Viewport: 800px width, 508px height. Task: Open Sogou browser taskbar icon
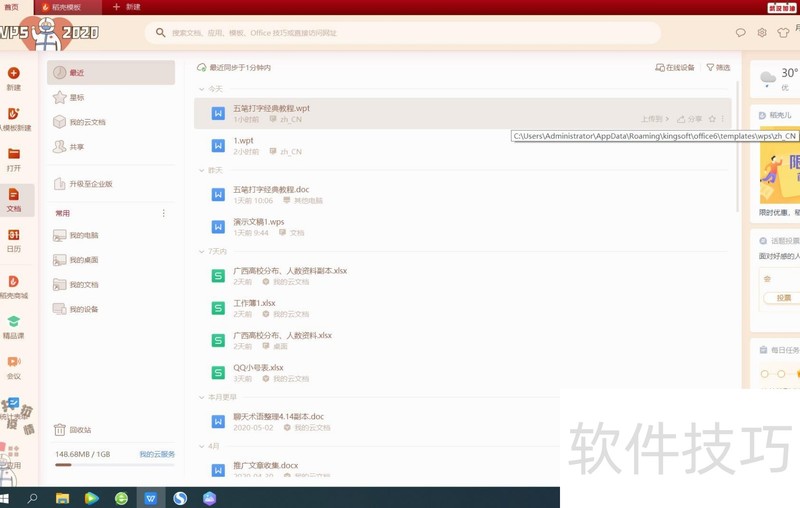tap(180, 498)
